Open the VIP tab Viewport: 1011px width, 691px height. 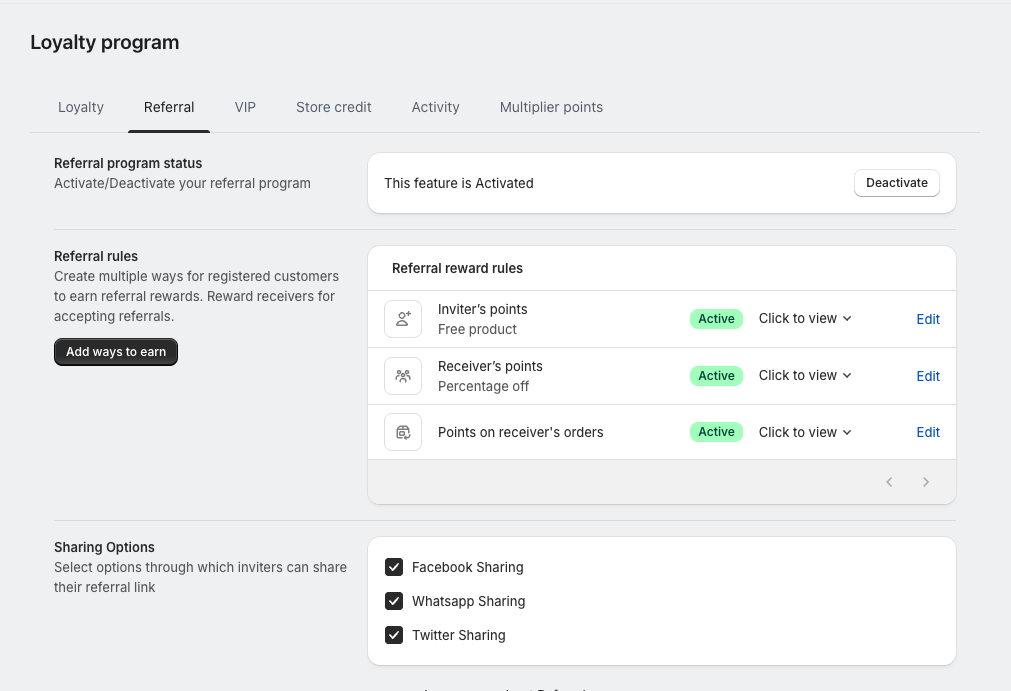245,107
